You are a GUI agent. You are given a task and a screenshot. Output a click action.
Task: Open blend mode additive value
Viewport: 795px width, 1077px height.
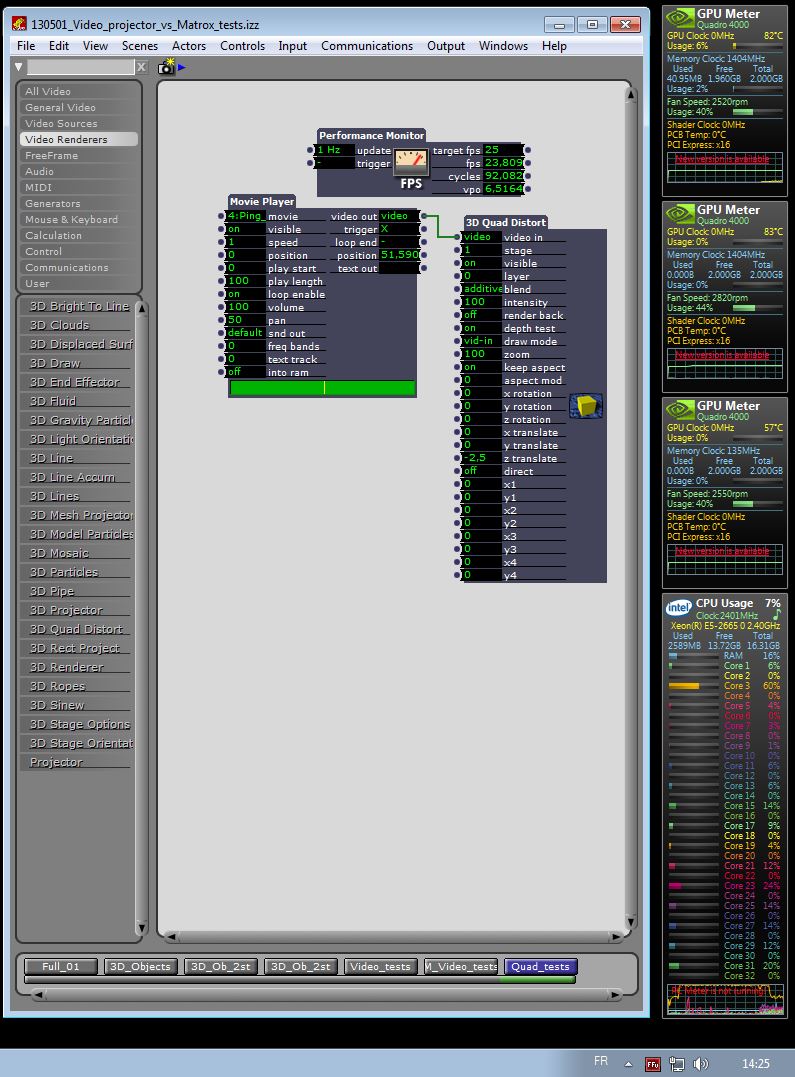[482, 289]
